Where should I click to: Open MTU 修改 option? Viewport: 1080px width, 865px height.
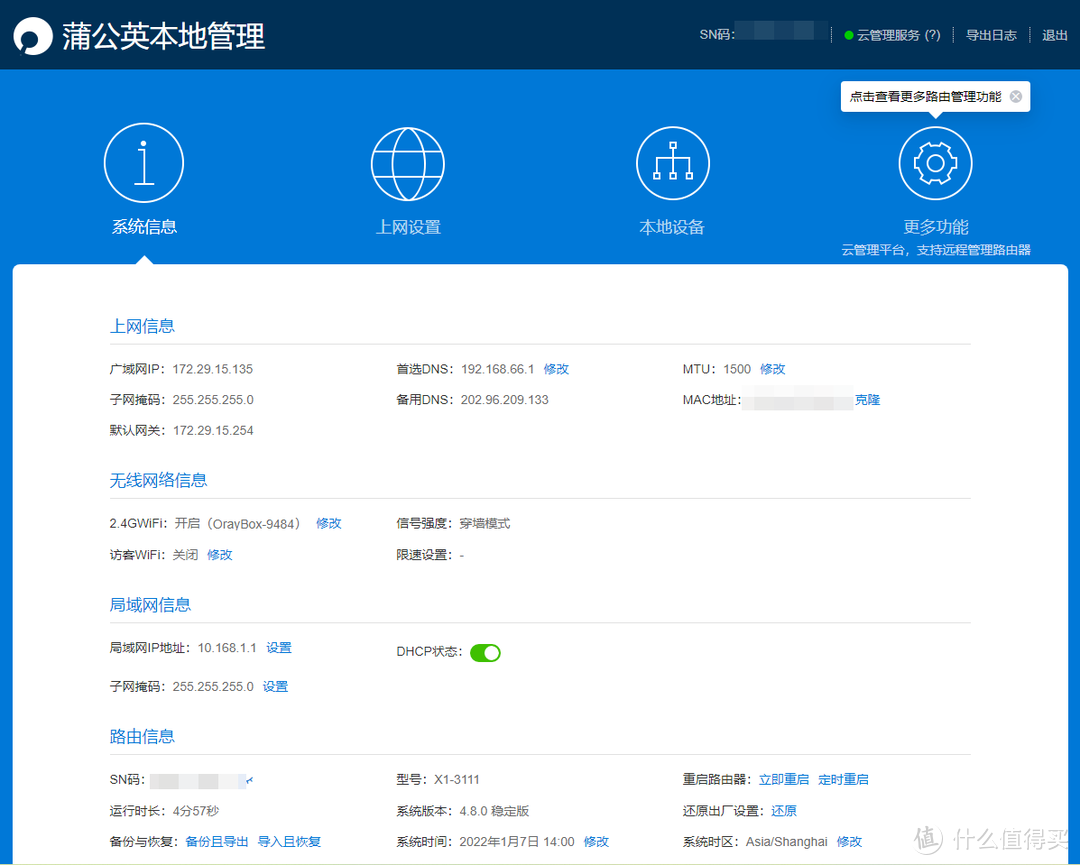pyautogui.click(x=772, y=368)
